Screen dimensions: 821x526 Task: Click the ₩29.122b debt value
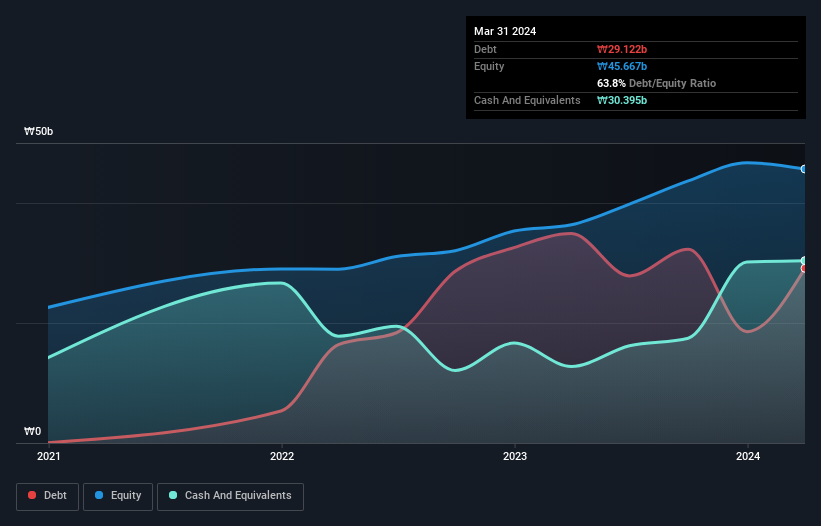622,49
